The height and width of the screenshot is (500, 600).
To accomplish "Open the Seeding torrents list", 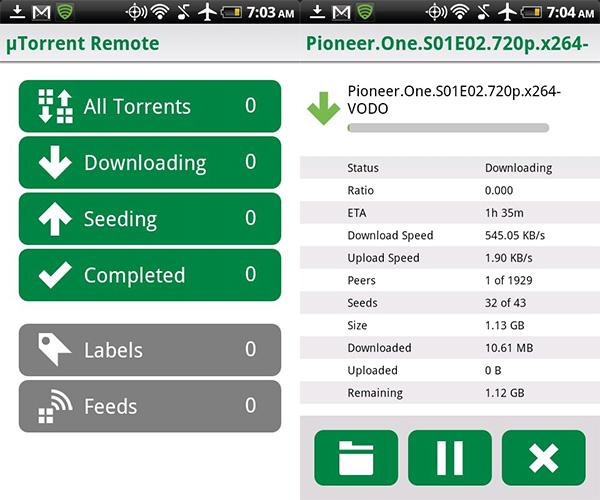I will coord(150,218).
